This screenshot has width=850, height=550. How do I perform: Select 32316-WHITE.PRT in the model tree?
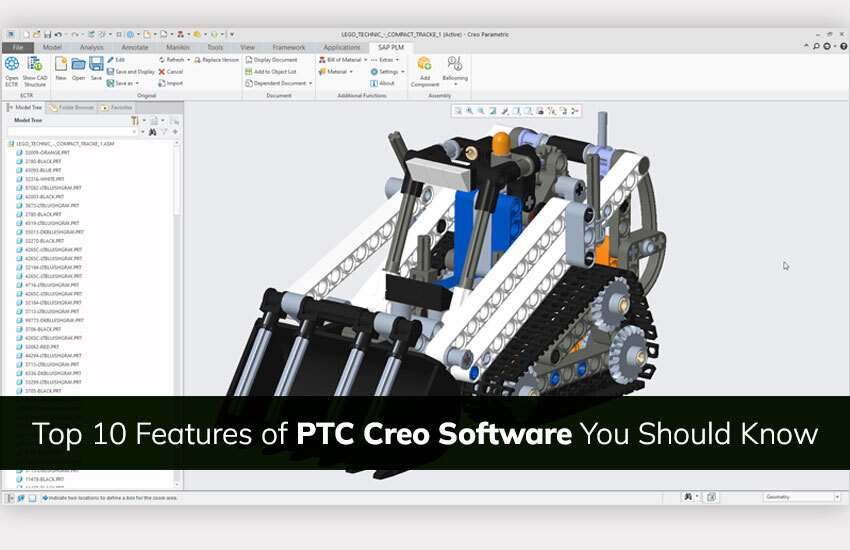40,179
